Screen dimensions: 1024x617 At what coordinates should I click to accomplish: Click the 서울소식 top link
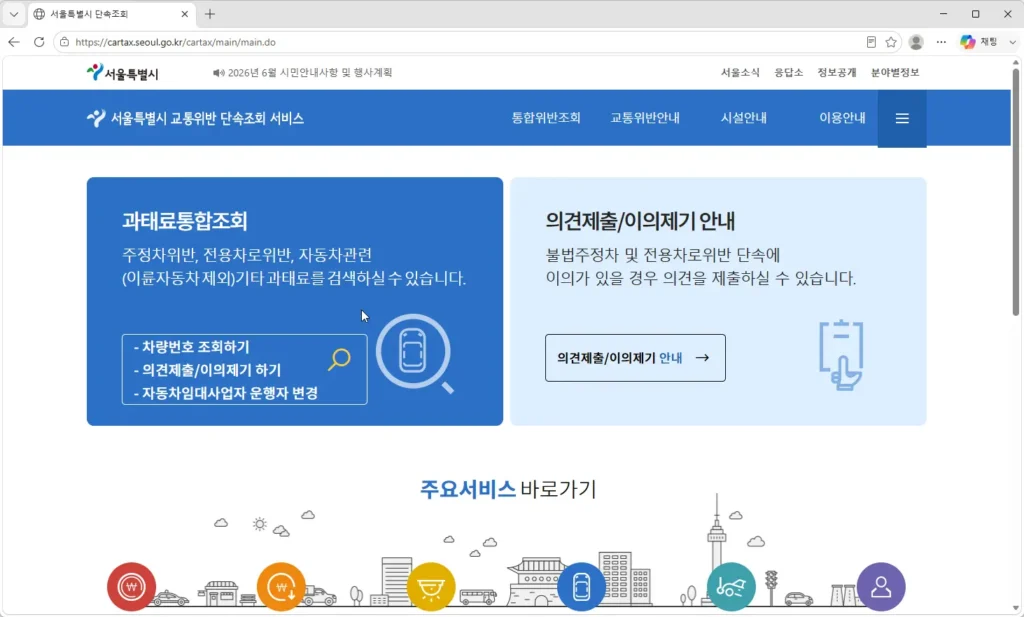point(740,72)
